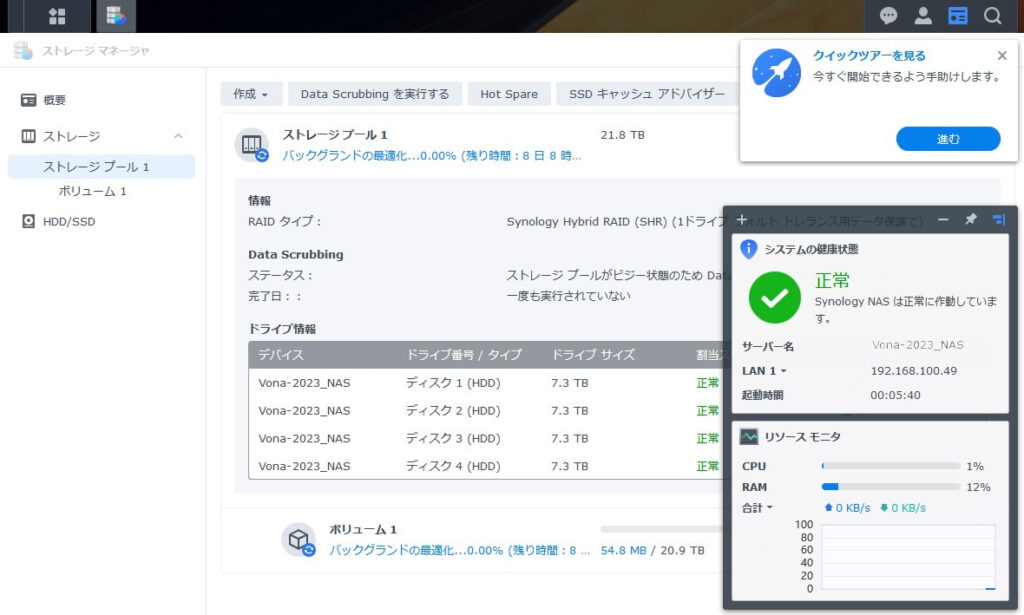Image resolution: width=1024 pixels, height=615 pixels.
Task: Minimize the widget panel
Action: [942, 219]
